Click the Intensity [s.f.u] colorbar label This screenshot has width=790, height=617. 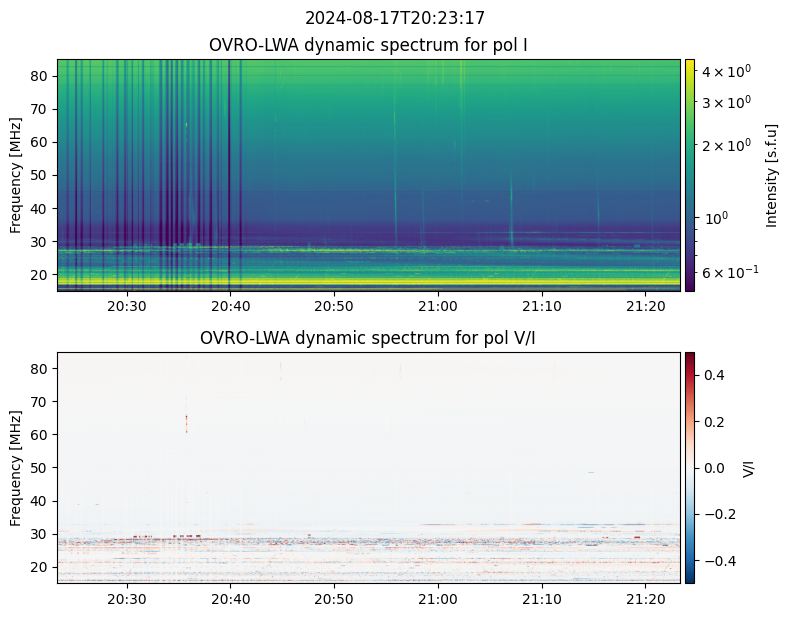771,175
